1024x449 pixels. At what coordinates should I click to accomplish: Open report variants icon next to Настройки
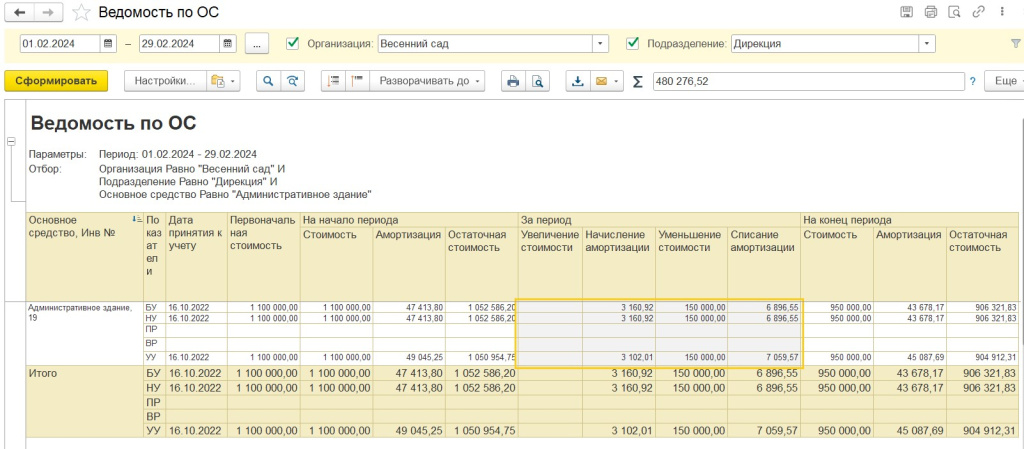[223, 81]
